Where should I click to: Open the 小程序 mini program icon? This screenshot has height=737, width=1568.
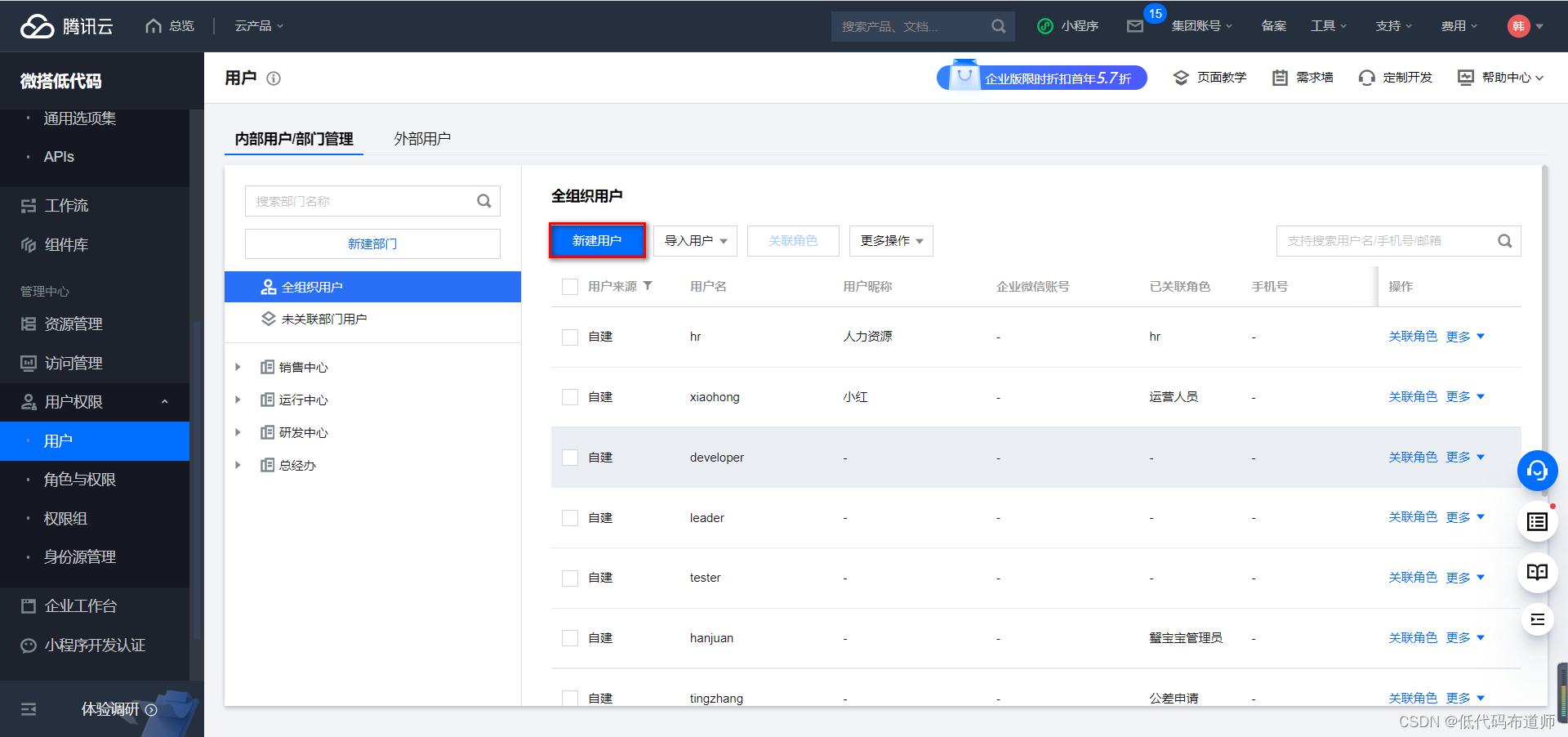pyautogui.click(x=1045, y=26)
